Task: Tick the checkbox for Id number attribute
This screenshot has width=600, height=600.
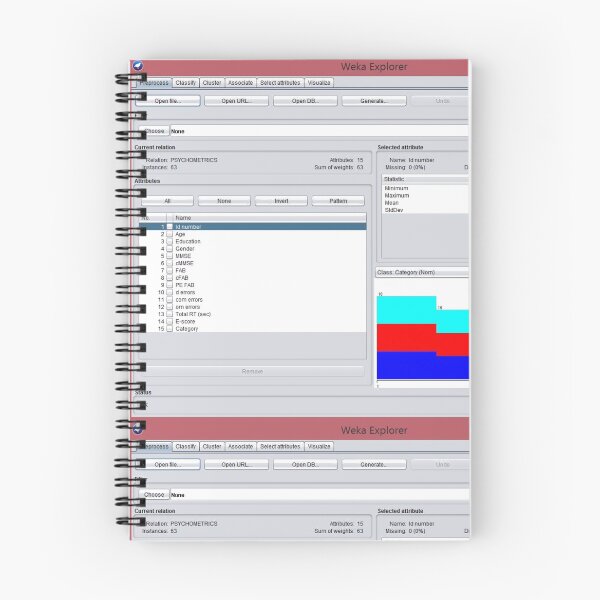Action: 170,227
